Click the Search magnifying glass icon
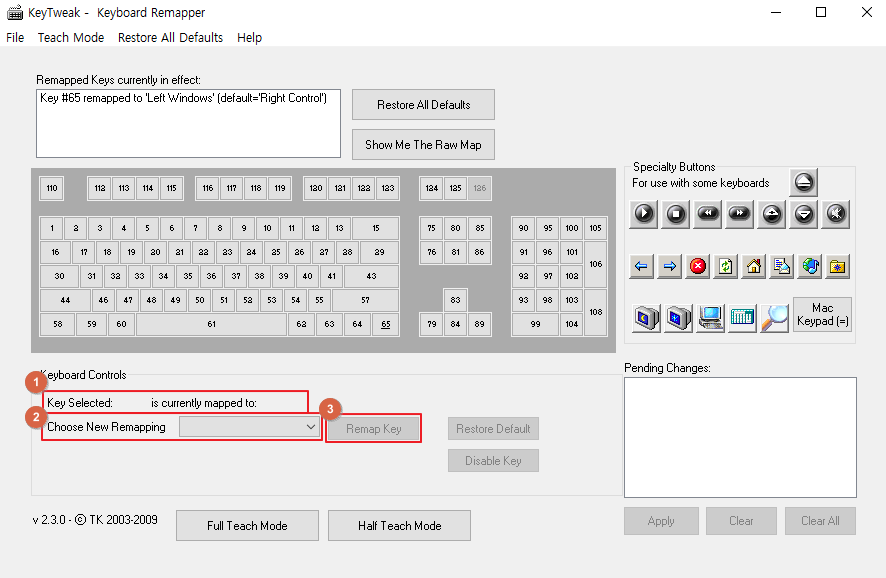Screen dimensions: 886x578 coord(774,318)
